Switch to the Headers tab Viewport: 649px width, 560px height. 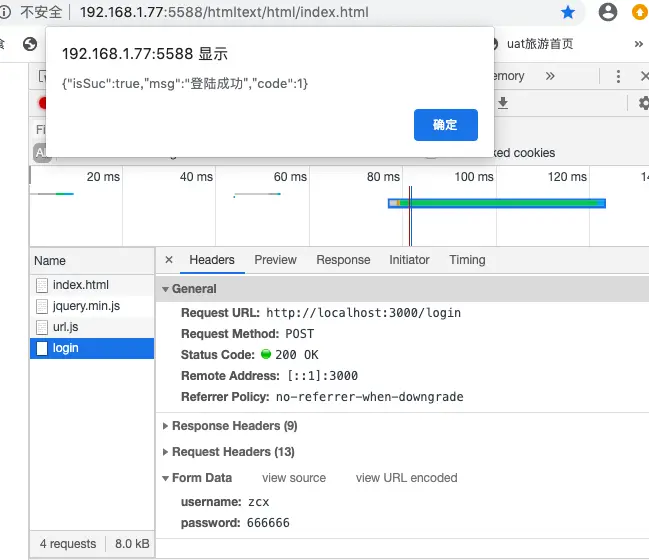click(x=212, y=260)
